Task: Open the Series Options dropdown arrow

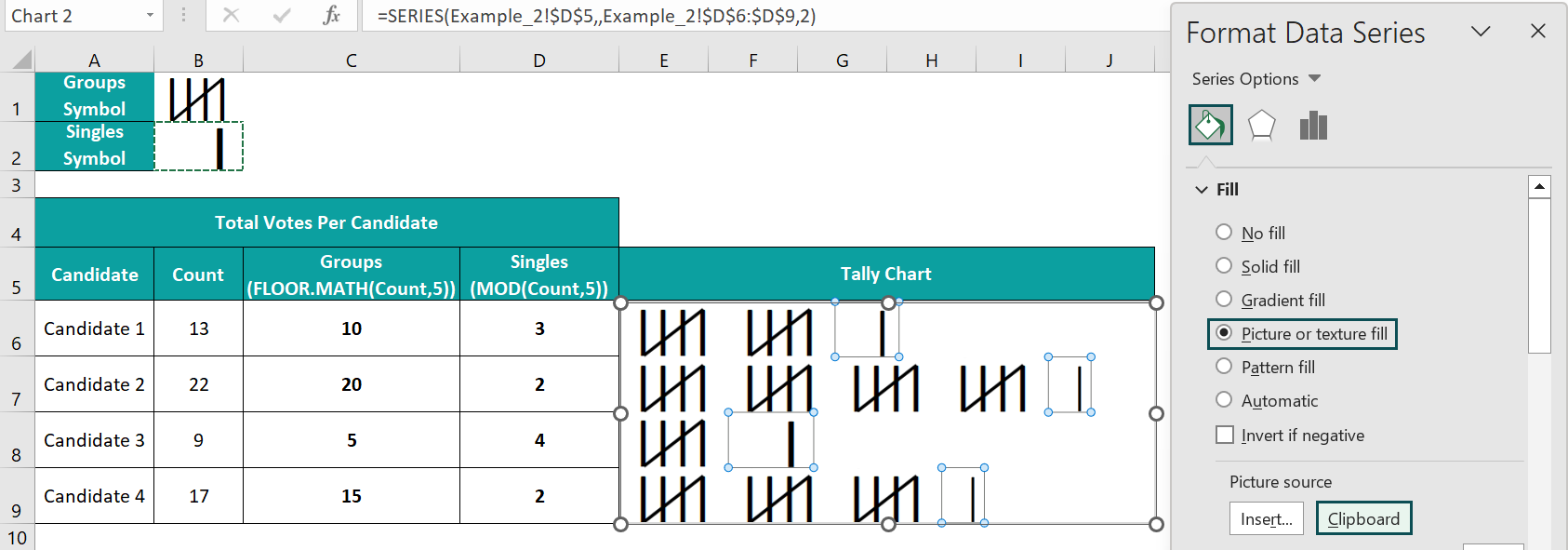Action: (x=1314, y=78)
